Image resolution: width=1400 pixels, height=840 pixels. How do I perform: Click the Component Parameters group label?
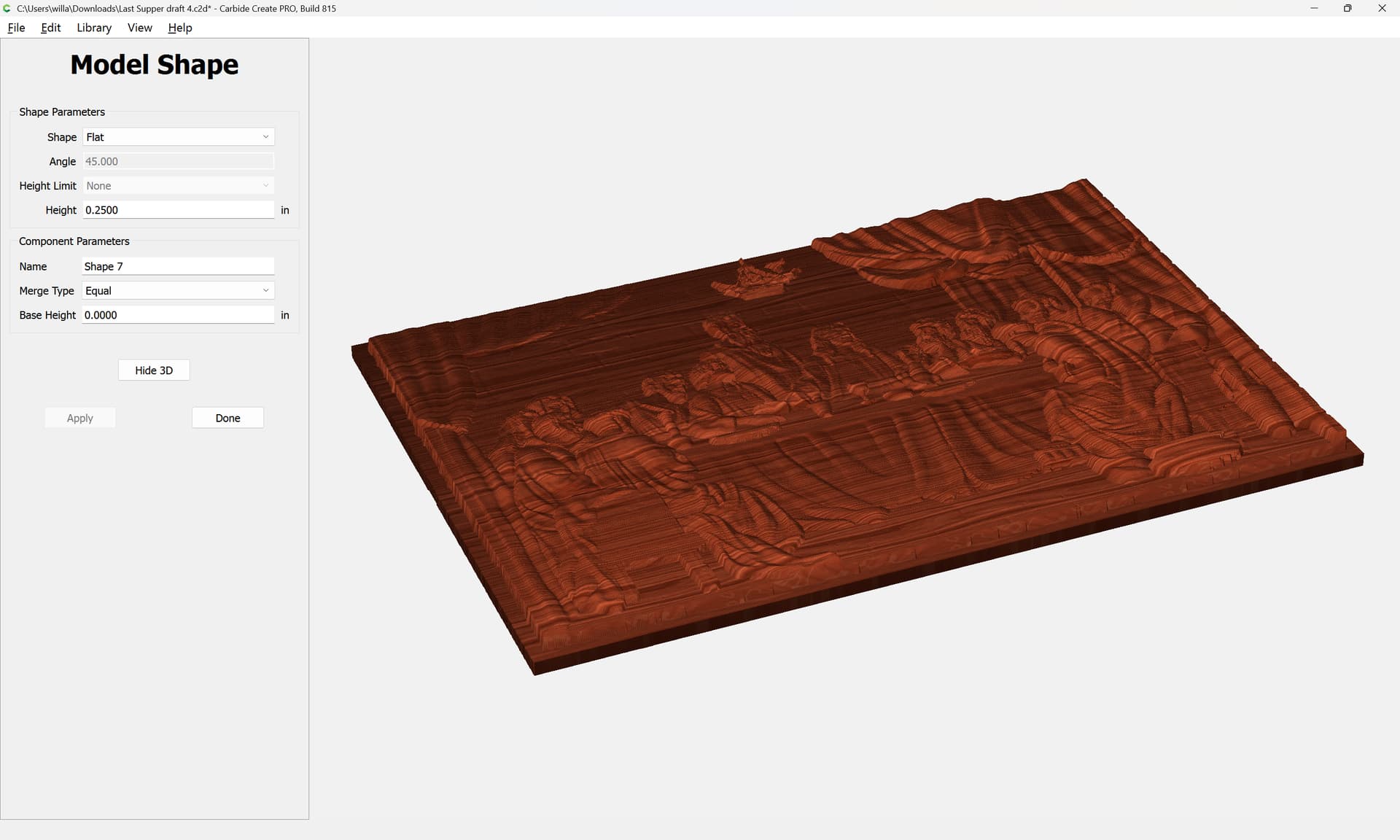[74, 241]
